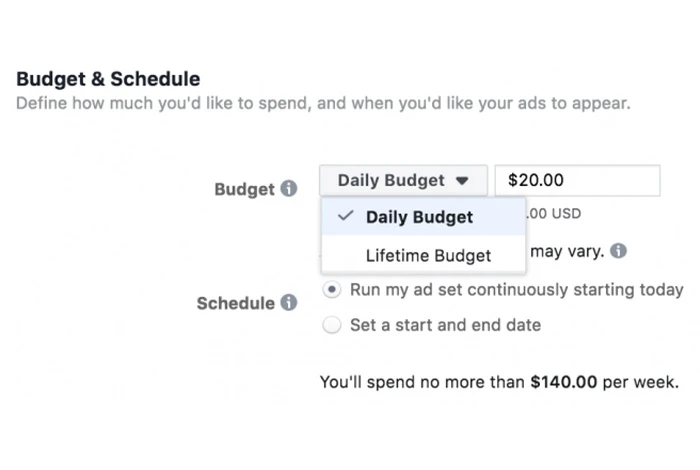The width and height of the screenshot is (700, 470).
Task: Click the bold Budget field label
Action: (244, 189)
